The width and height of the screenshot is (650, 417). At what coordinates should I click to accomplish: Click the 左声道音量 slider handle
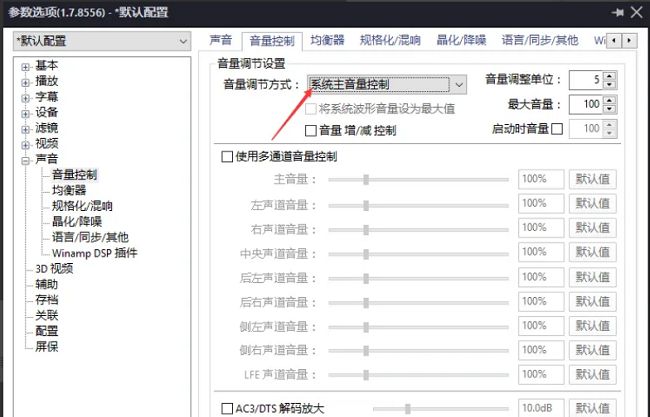[x=366, y=205]
